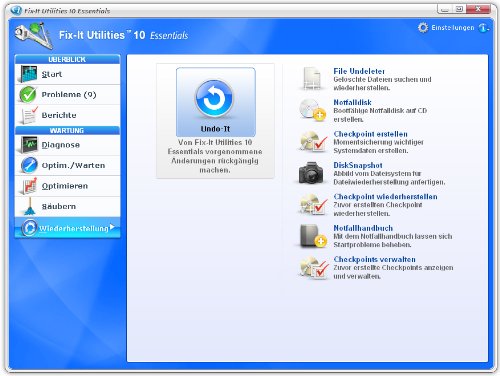Click the title bar application icon
500x376 pixels.
point(16,11)
